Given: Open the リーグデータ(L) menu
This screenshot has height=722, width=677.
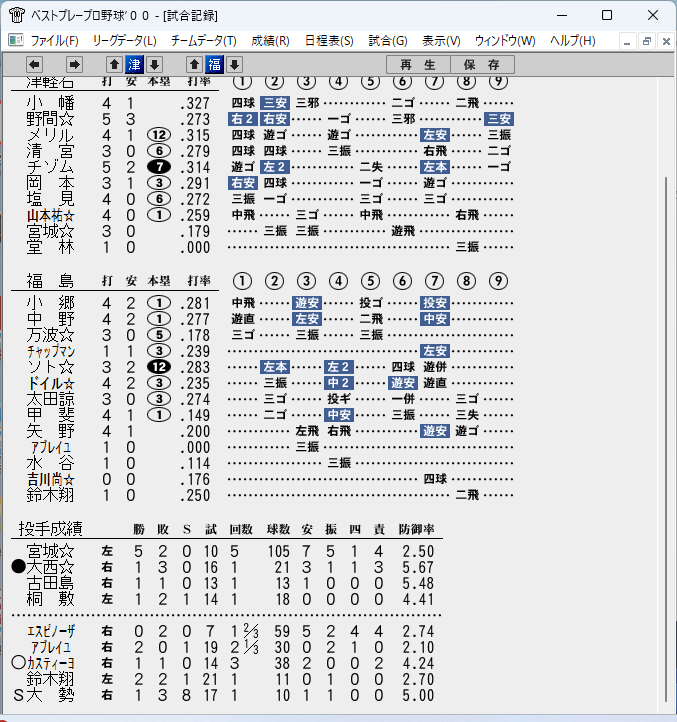Looking at the screenshot, I should pyautogui.click(x=124, y=41).
